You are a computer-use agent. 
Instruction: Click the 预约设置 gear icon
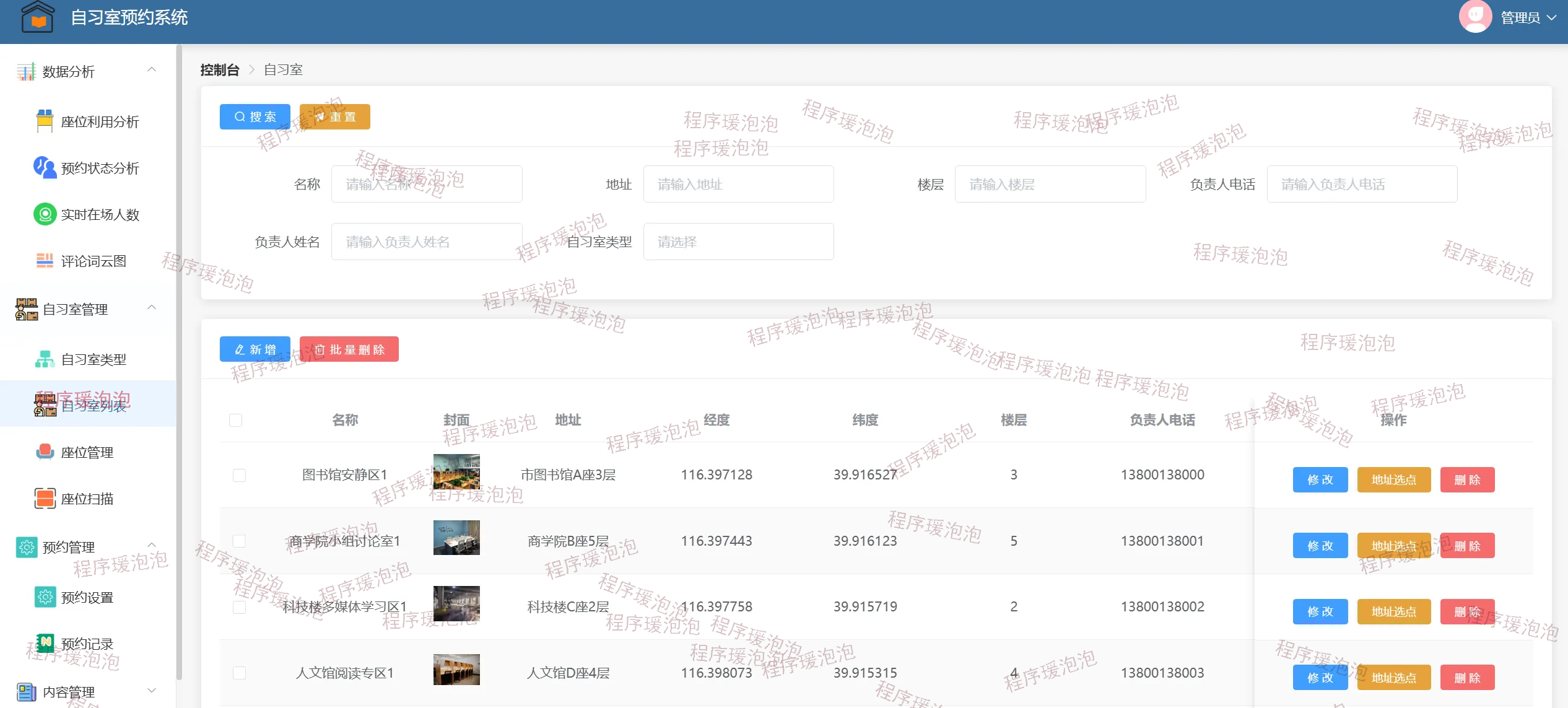45,597
